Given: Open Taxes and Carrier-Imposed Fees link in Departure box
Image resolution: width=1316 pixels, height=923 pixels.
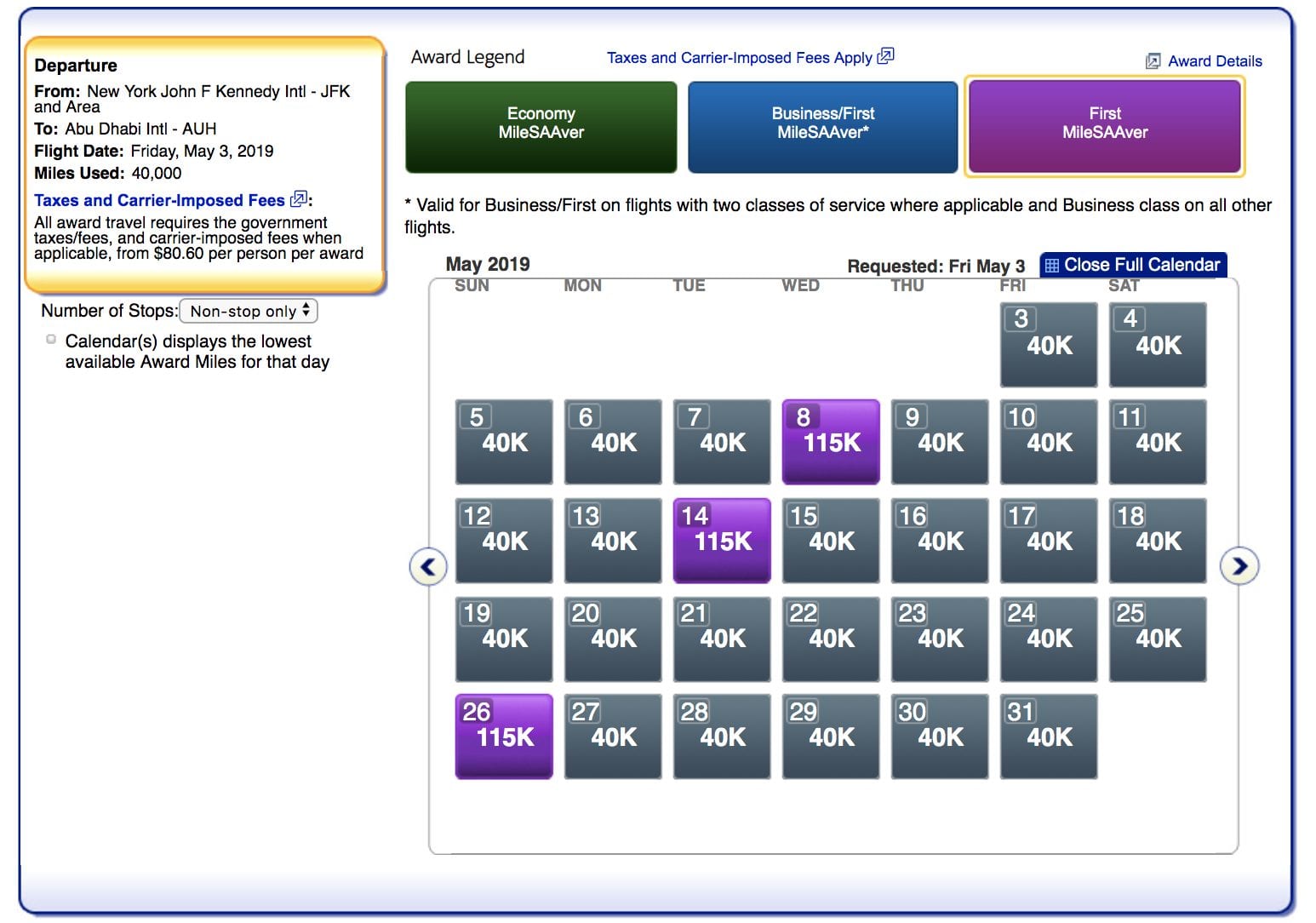Looking at the screenshot, I should pos(158,199).
